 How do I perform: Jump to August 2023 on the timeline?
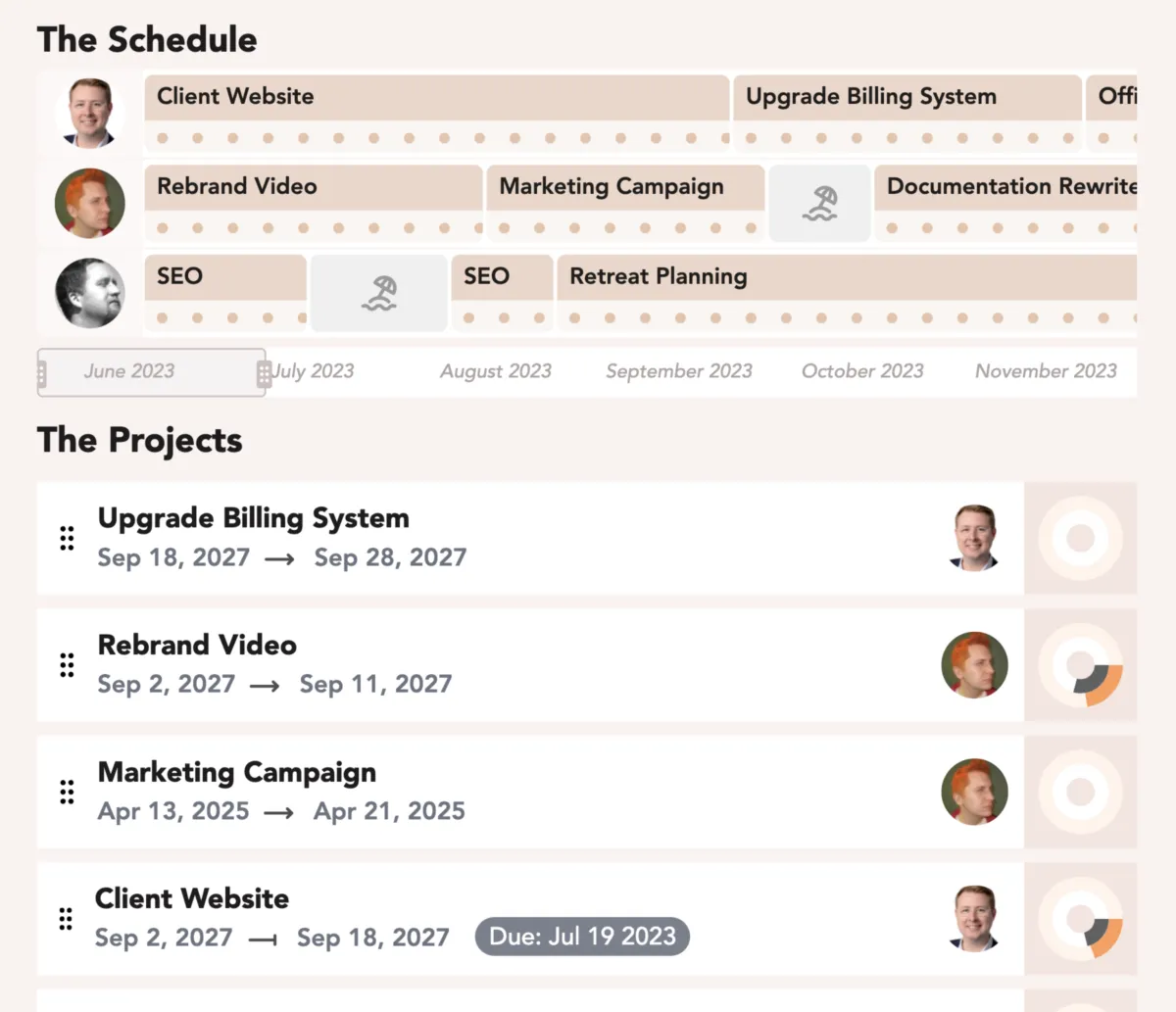pos(495,371)
